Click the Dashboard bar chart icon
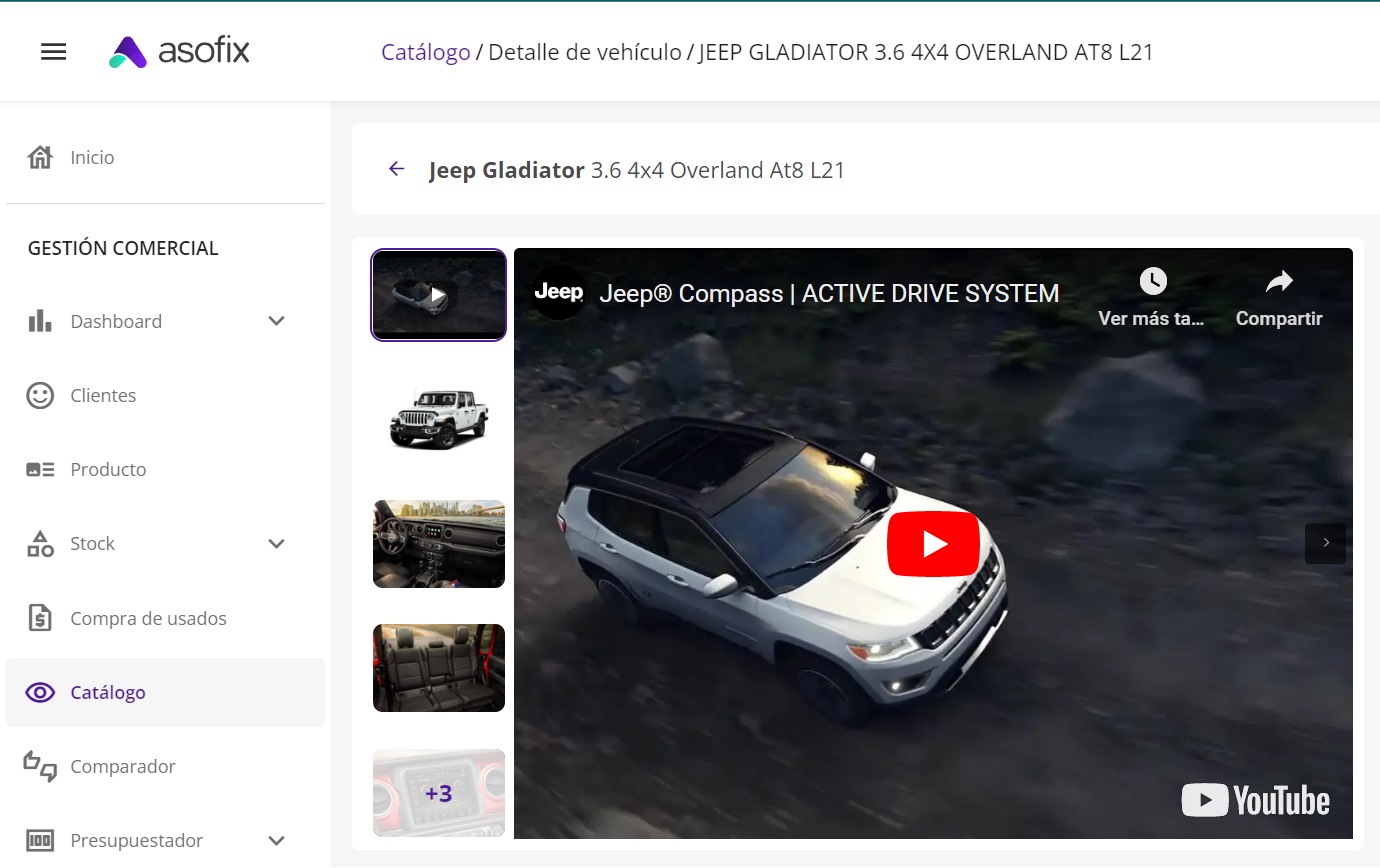 tap(40, 321)
